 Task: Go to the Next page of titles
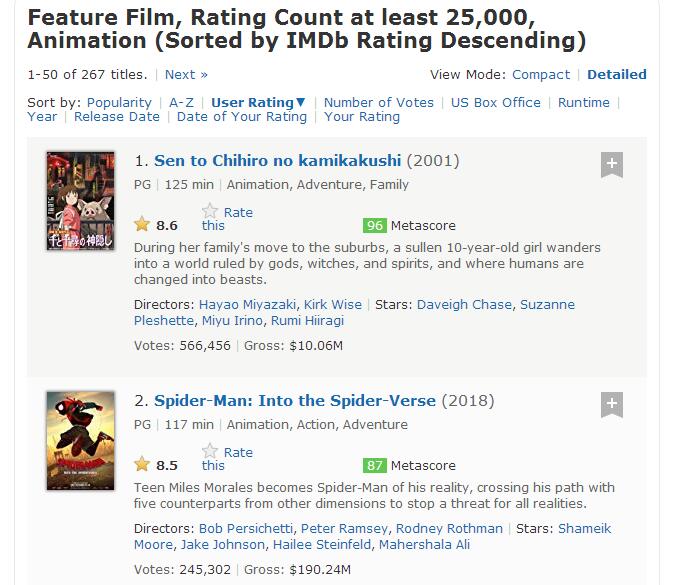186,74
